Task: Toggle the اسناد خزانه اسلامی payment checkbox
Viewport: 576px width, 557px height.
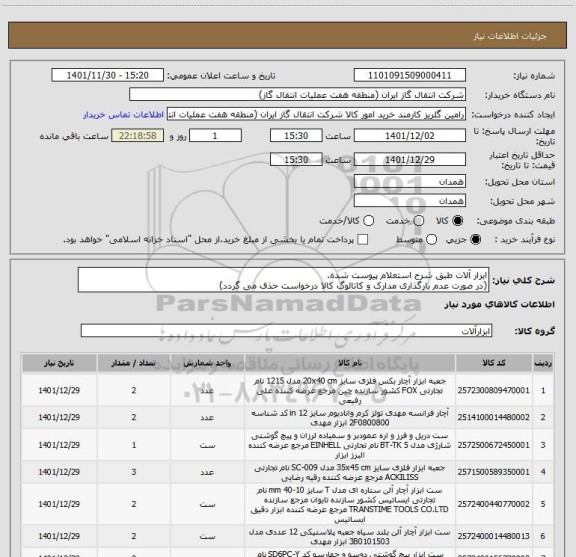Action: pyautogui.click(x=363, y=240)
